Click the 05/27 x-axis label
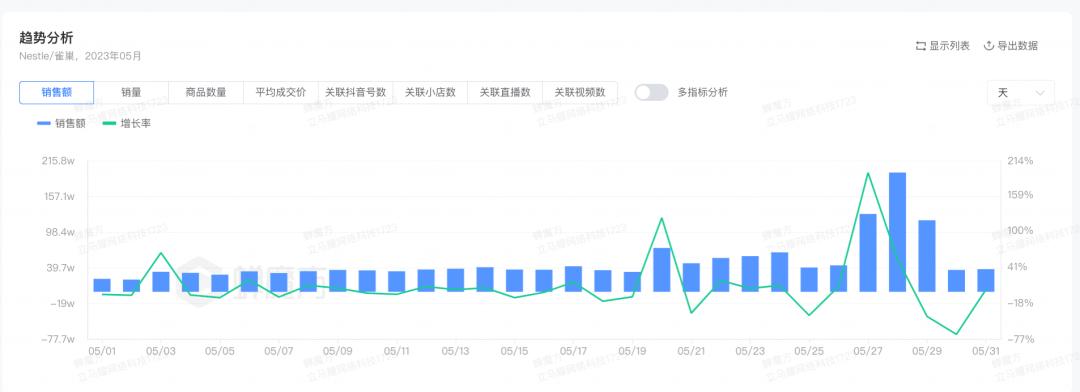 pyautogui.click(x=868, y=351)
